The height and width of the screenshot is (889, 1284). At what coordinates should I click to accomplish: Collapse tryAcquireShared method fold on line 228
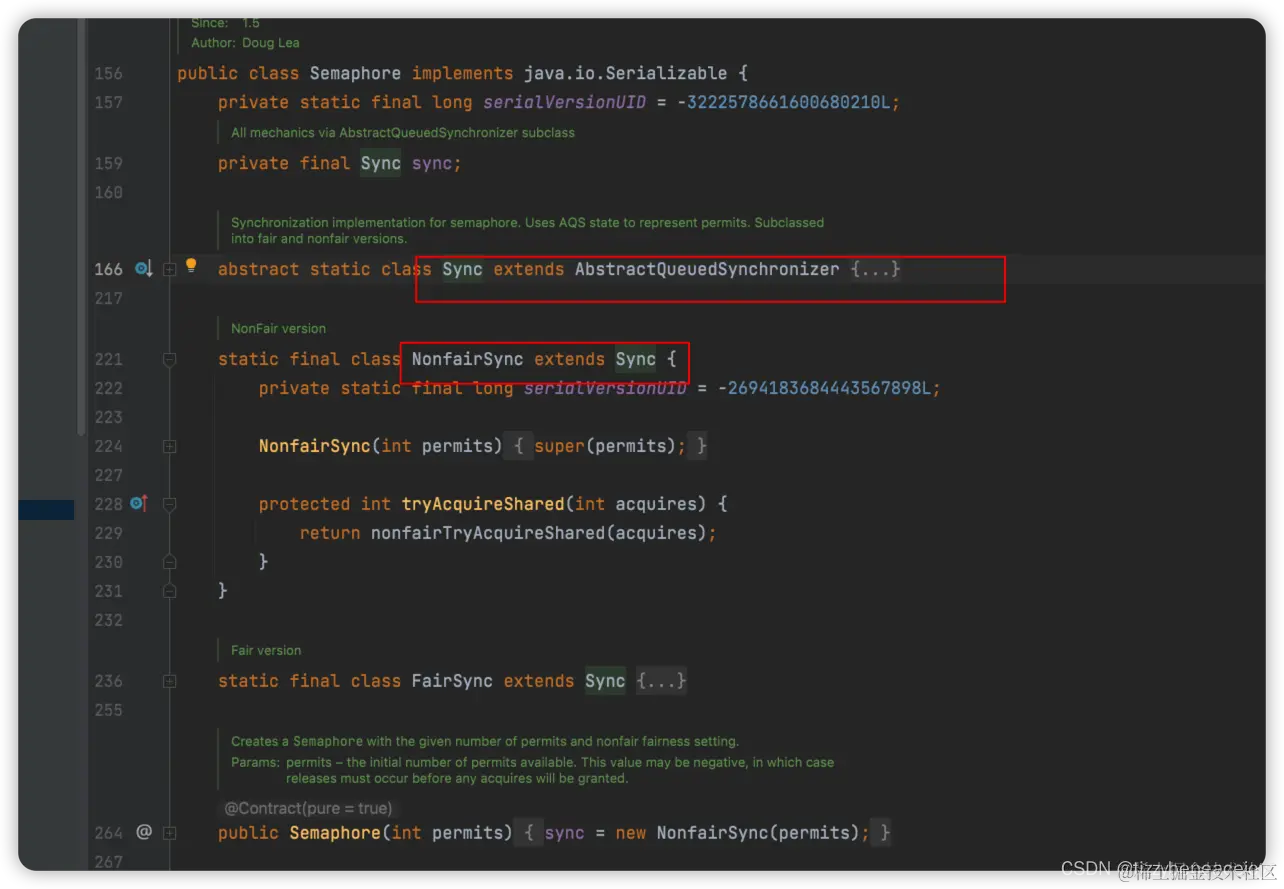click(x=170, y=504)
